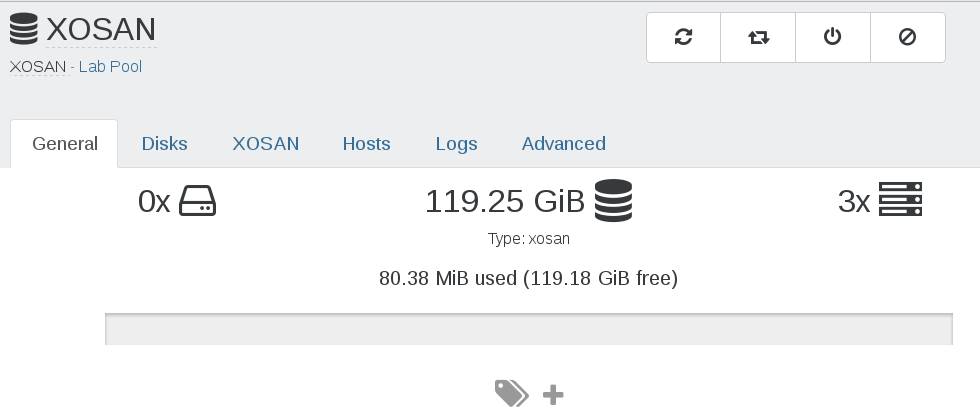Open the Hosts tab
980x420 pixels.
[366, 144]
